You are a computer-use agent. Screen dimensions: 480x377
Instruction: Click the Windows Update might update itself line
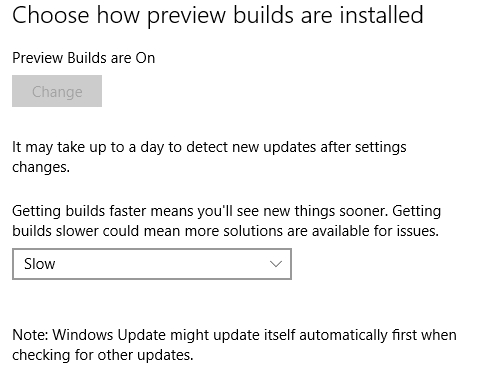[234, 335]
